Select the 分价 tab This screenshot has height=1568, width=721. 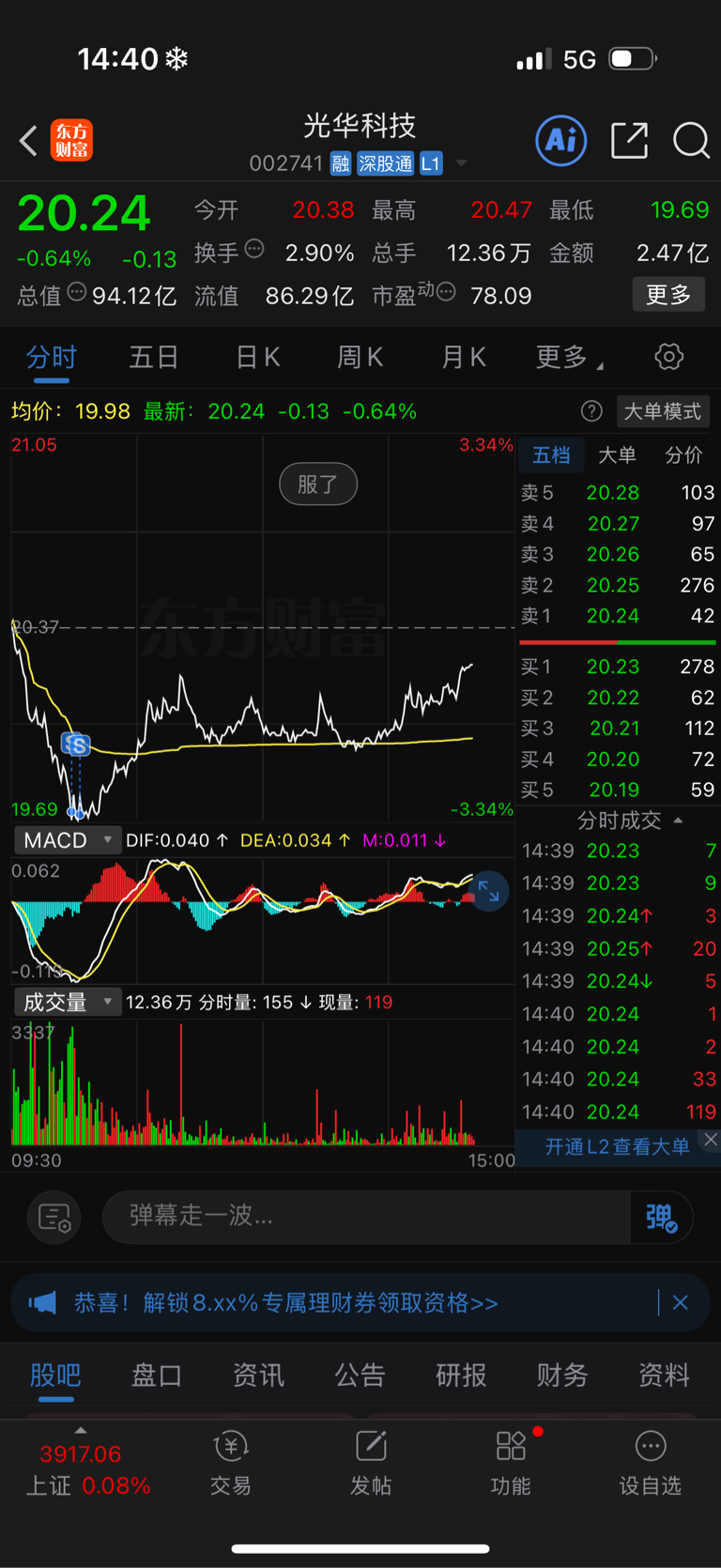click(x=683, y=455)
